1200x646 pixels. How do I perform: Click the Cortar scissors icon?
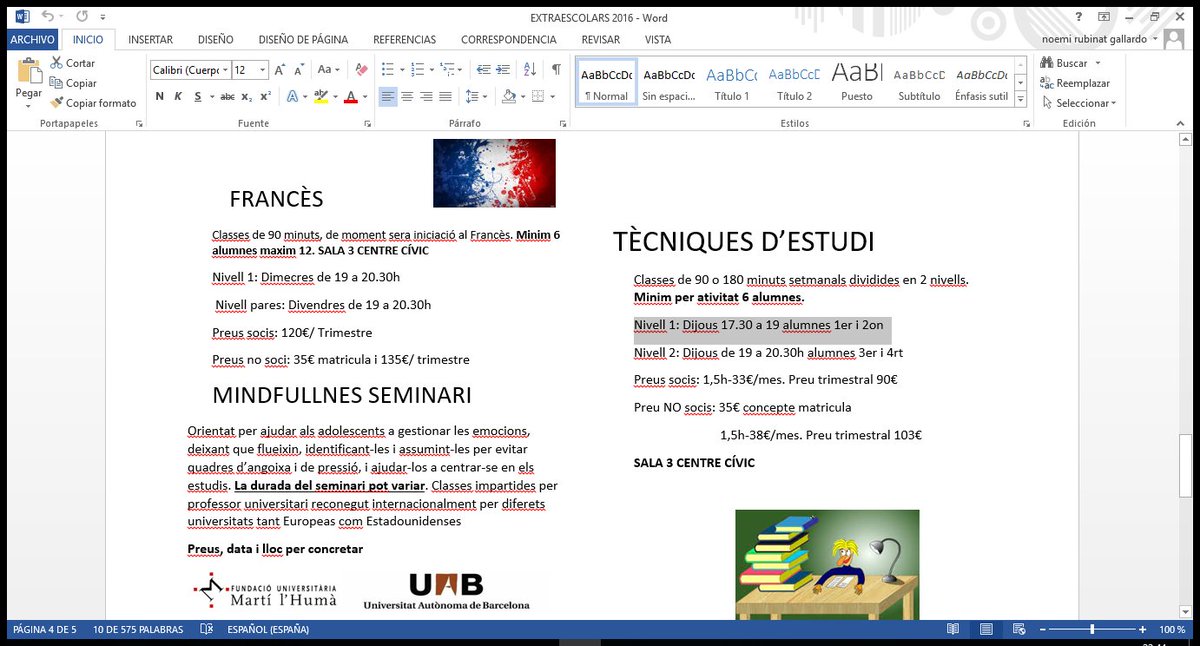[x=56, y=63]
